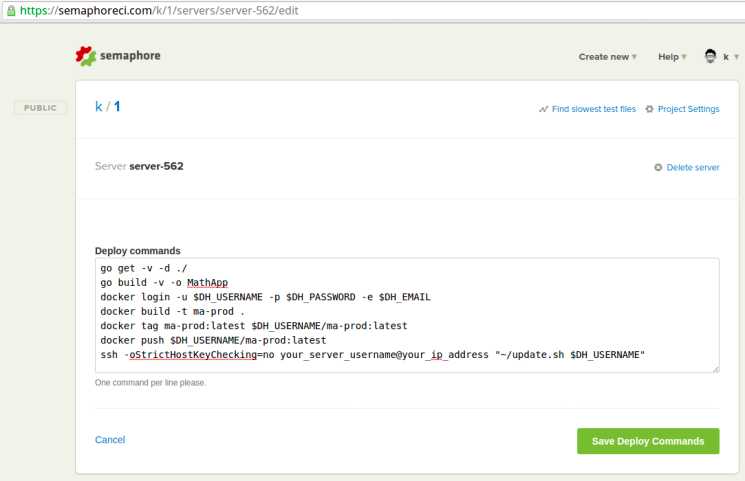Click the red Semaphore gear logo
The height and width of the screenshot is (481, 745).
[x=86, y=56]
